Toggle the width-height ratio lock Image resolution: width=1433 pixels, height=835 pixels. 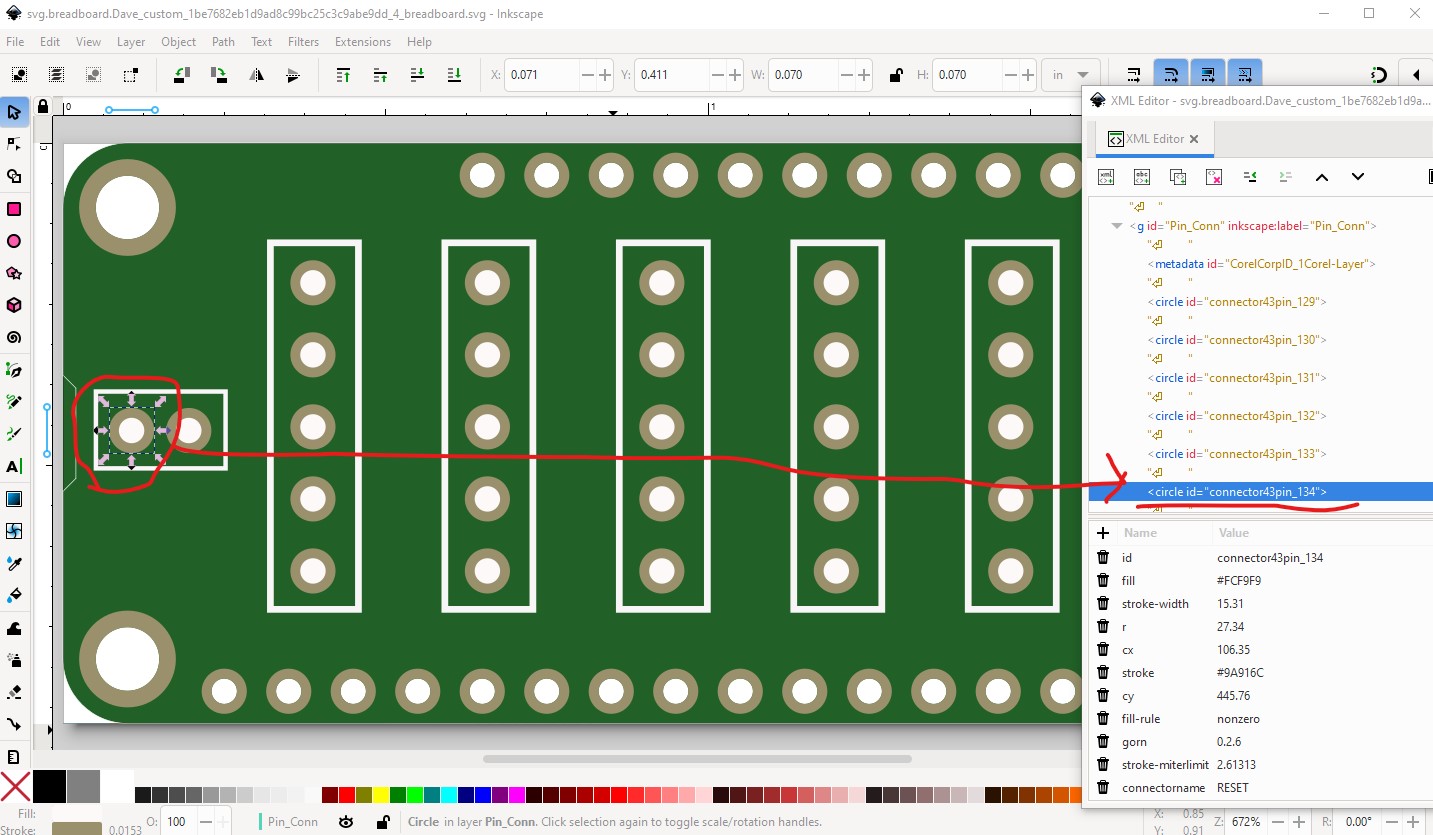(x=896, y=75)
